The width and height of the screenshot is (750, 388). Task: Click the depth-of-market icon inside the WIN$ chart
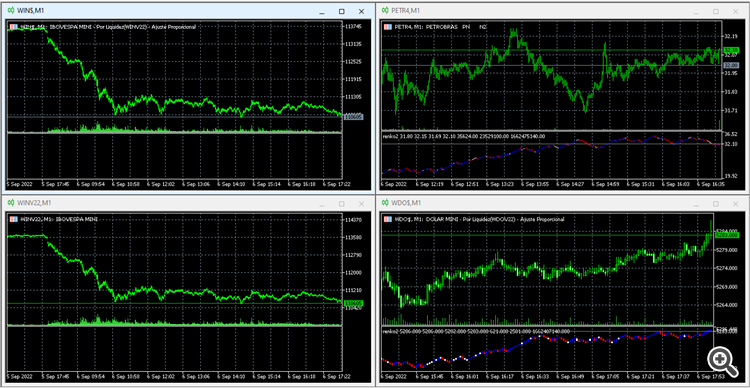(x=13, y=27)
